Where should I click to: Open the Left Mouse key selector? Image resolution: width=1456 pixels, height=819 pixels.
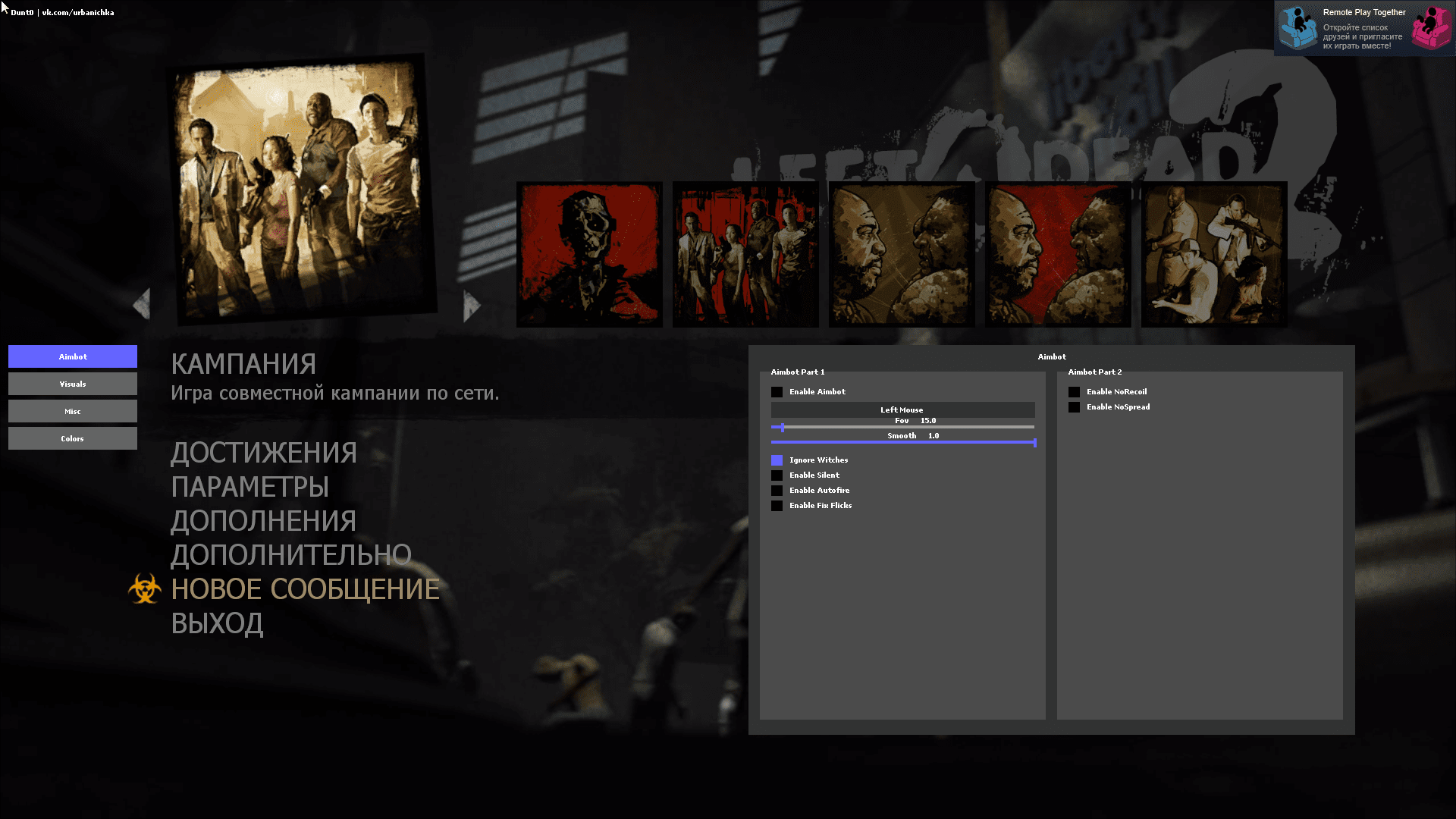tap(902, 409)
